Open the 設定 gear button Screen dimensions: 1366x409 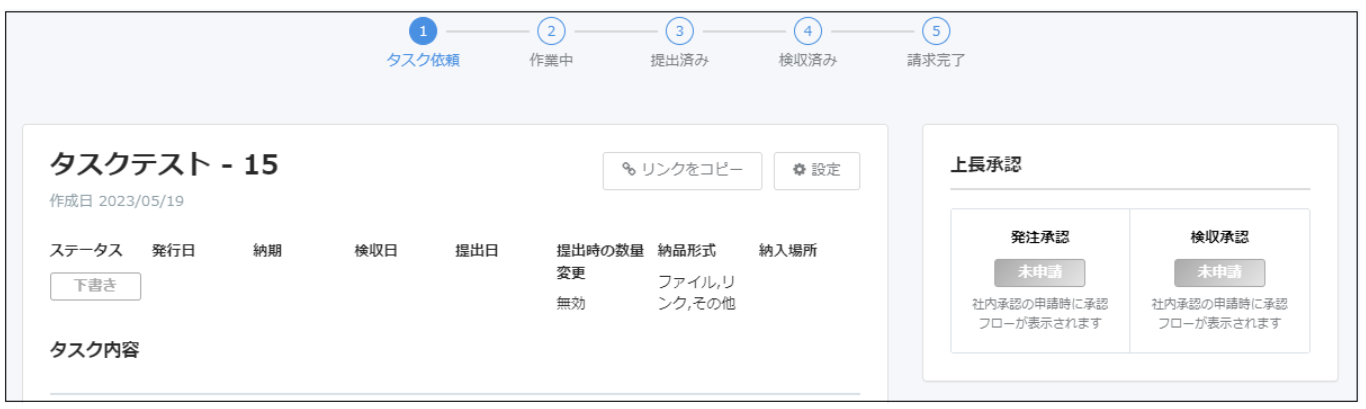click(817, 170)
